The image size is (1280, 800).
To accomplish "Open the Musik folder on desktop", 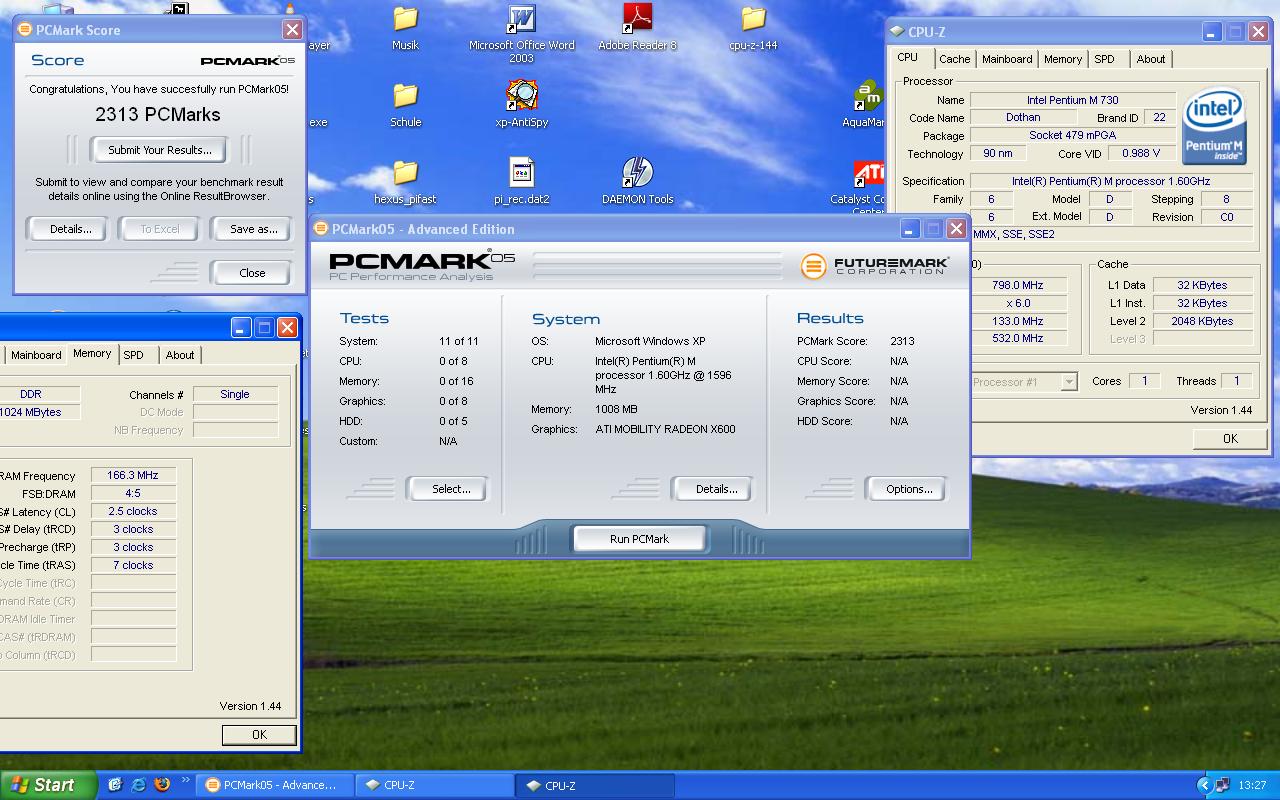I will click(x=405, y=28).
